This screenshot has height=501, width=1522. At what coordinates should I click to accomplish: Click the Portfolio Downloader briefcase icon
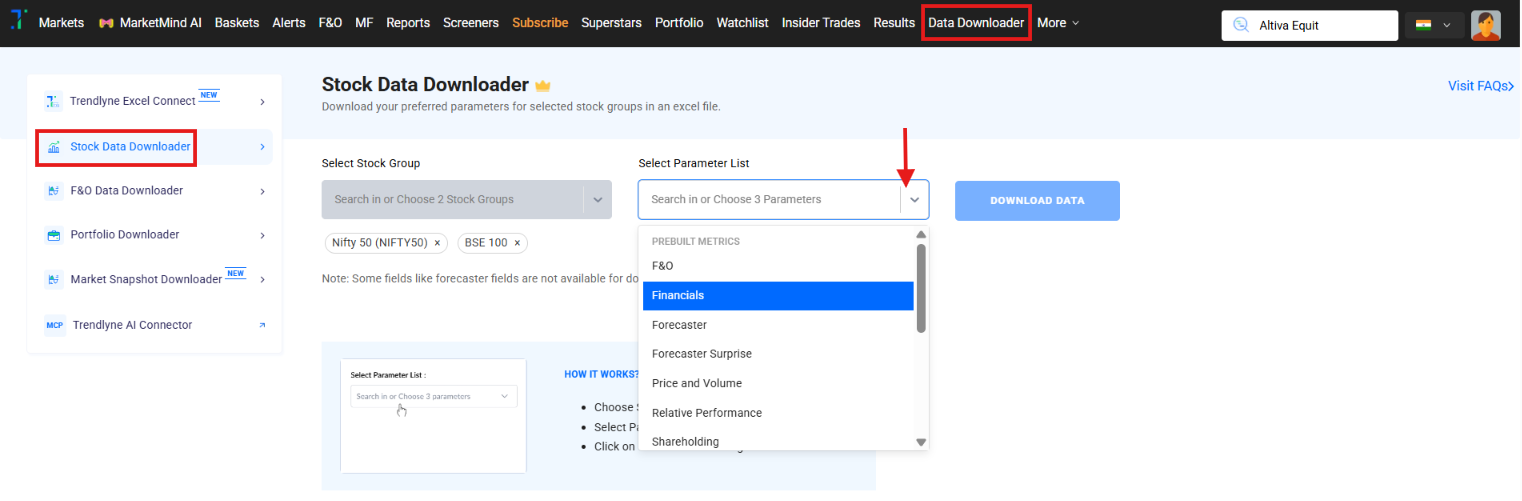click(x=54, y=235)
